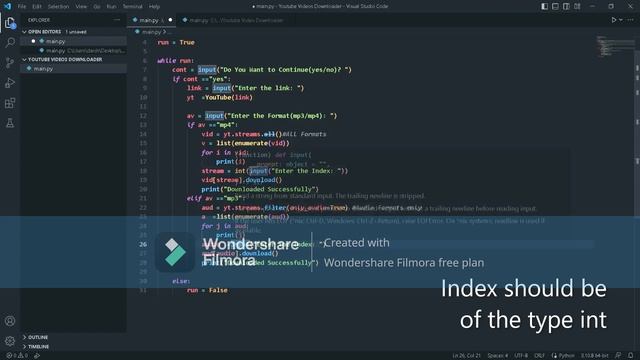Image resolution: width=640 pixels, height=360 pixels.
Task: Toggle Secondary Side Bar layout button
Action: click(567, 6)
